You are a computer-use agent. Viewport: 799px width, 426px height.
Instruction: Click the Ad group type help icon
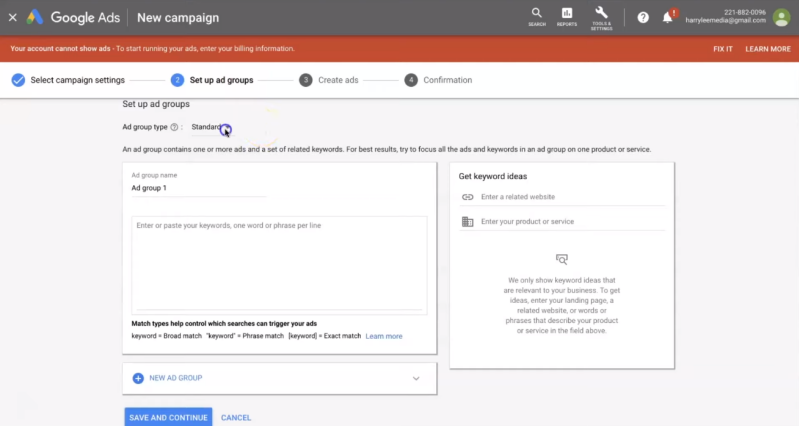coord(174,127)
